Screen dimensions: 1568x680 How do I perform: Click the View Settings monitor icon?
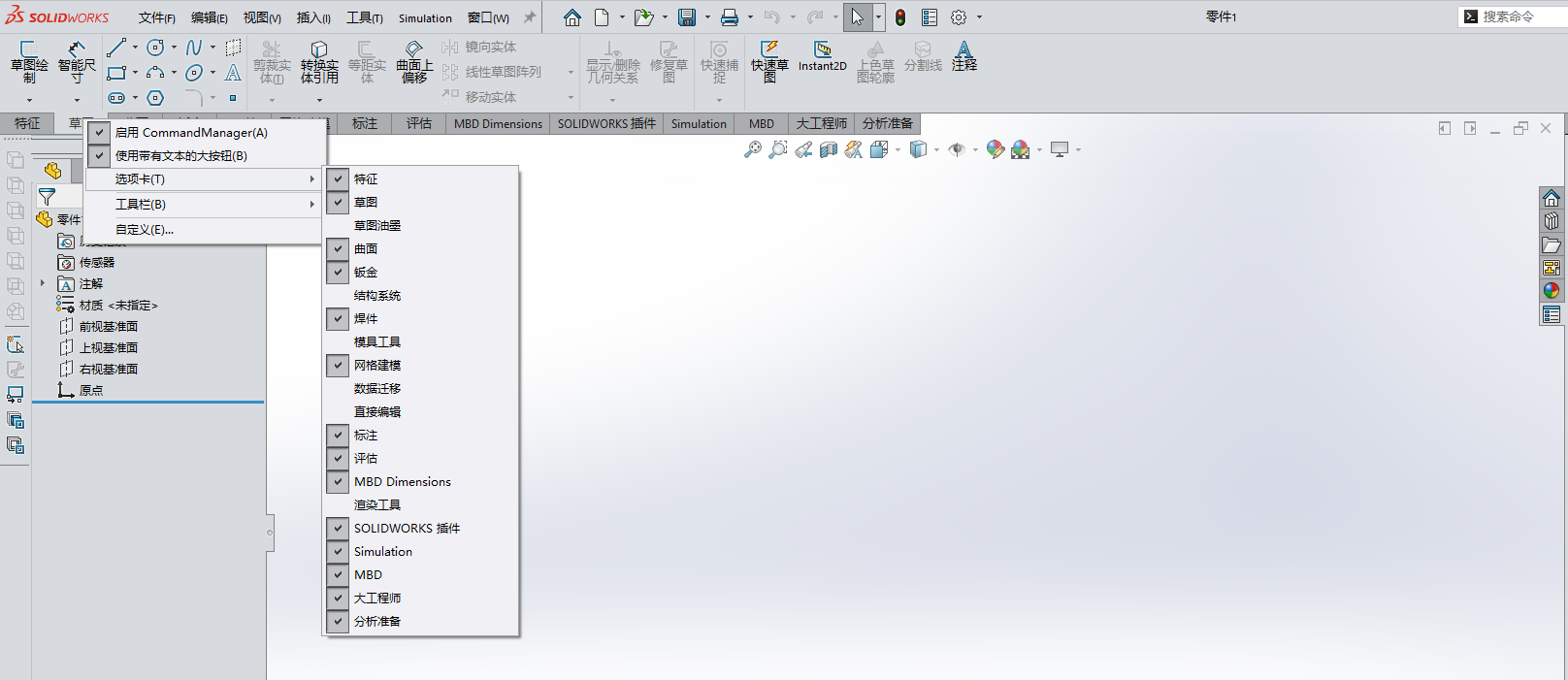(1060, 149)
